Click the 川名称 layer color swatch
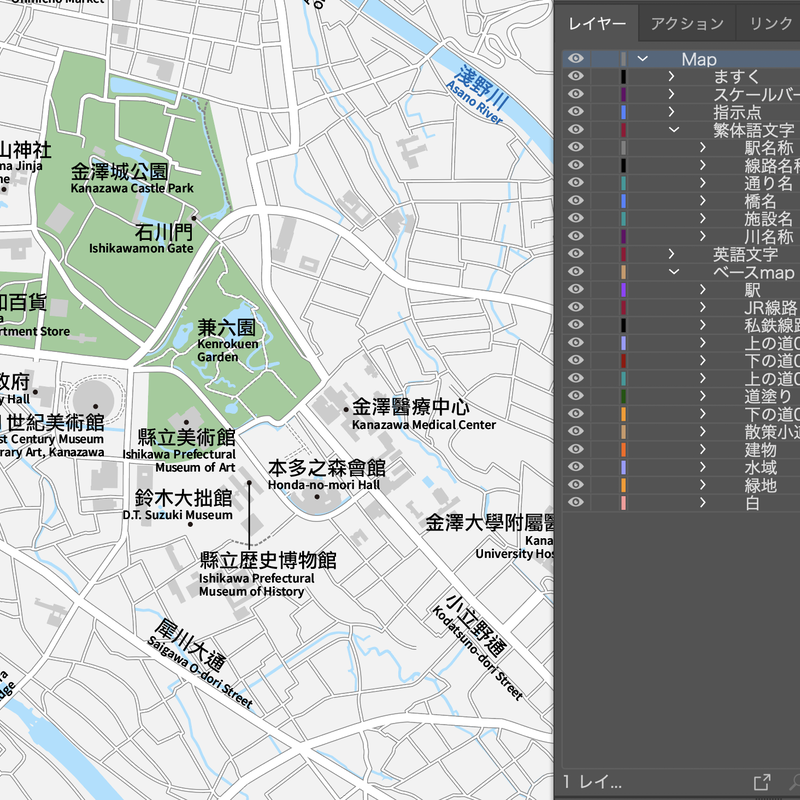Image resolution: width=800 pixels, height=800 pixels. 623,237
